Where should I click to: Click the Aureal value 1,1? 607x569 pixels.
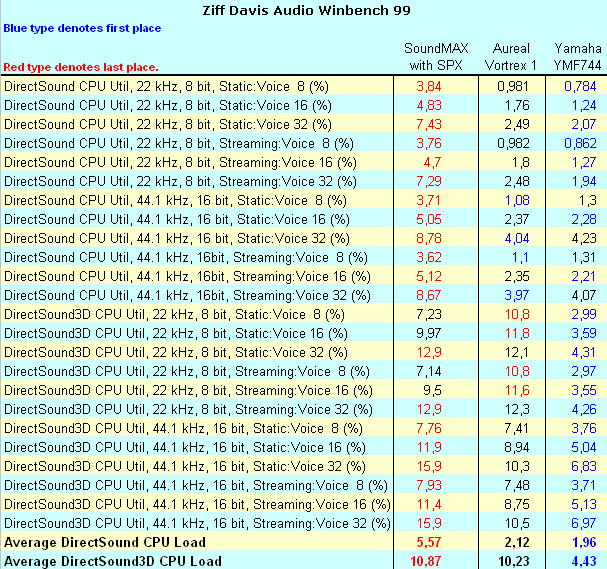pyautogui.click(x=520, y=257)
